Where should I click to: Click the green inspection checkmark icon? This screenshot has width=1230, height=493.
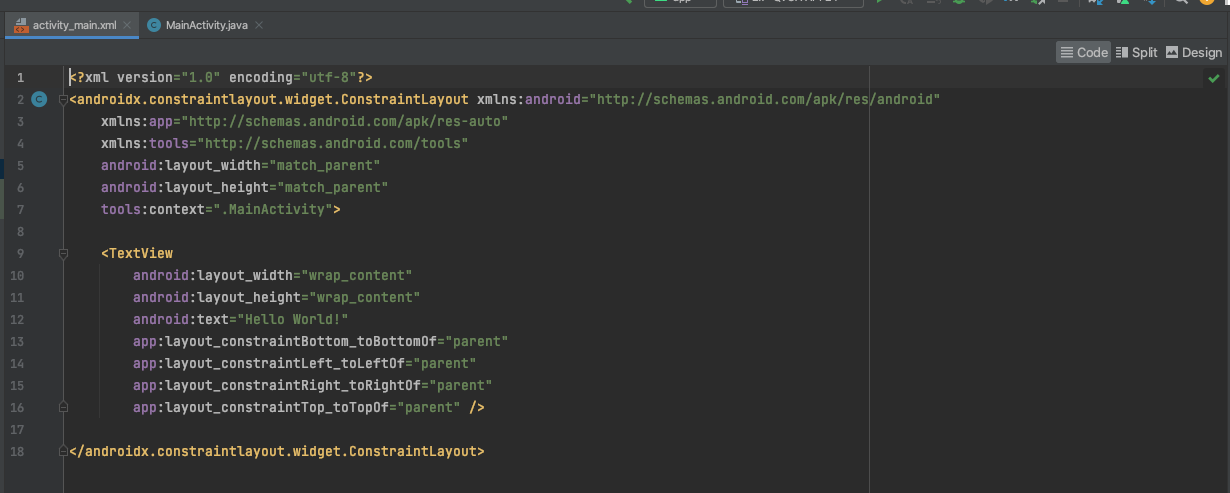click(1213, 78)
